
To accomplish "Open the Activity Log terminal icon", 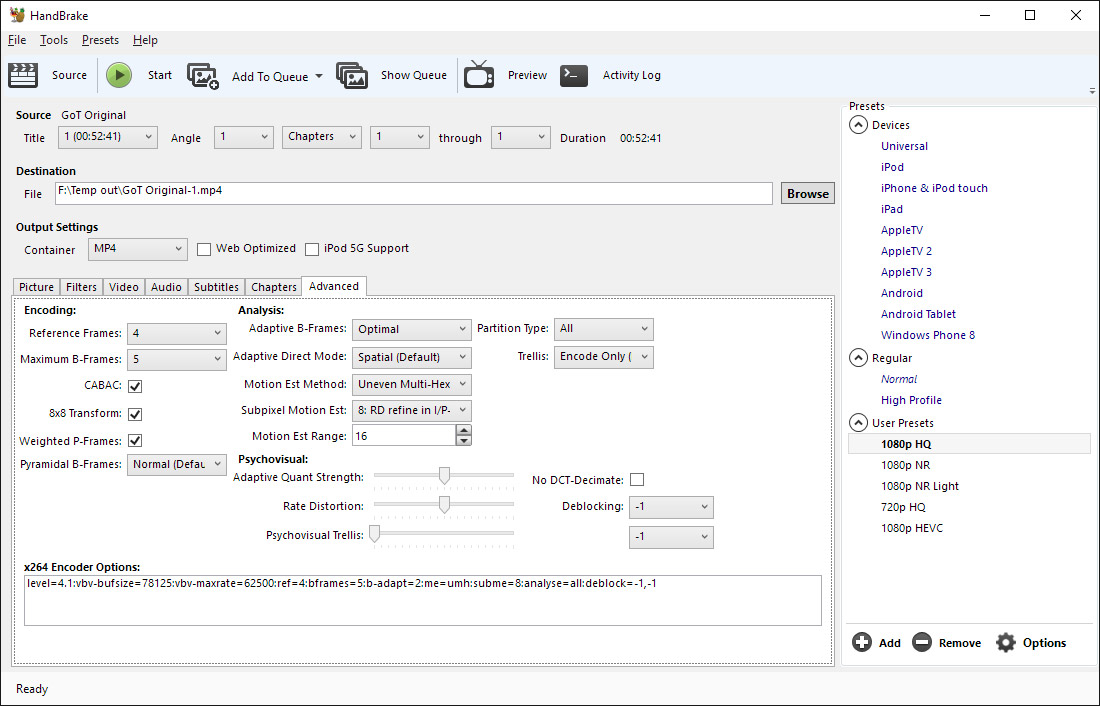I will 574,75.
